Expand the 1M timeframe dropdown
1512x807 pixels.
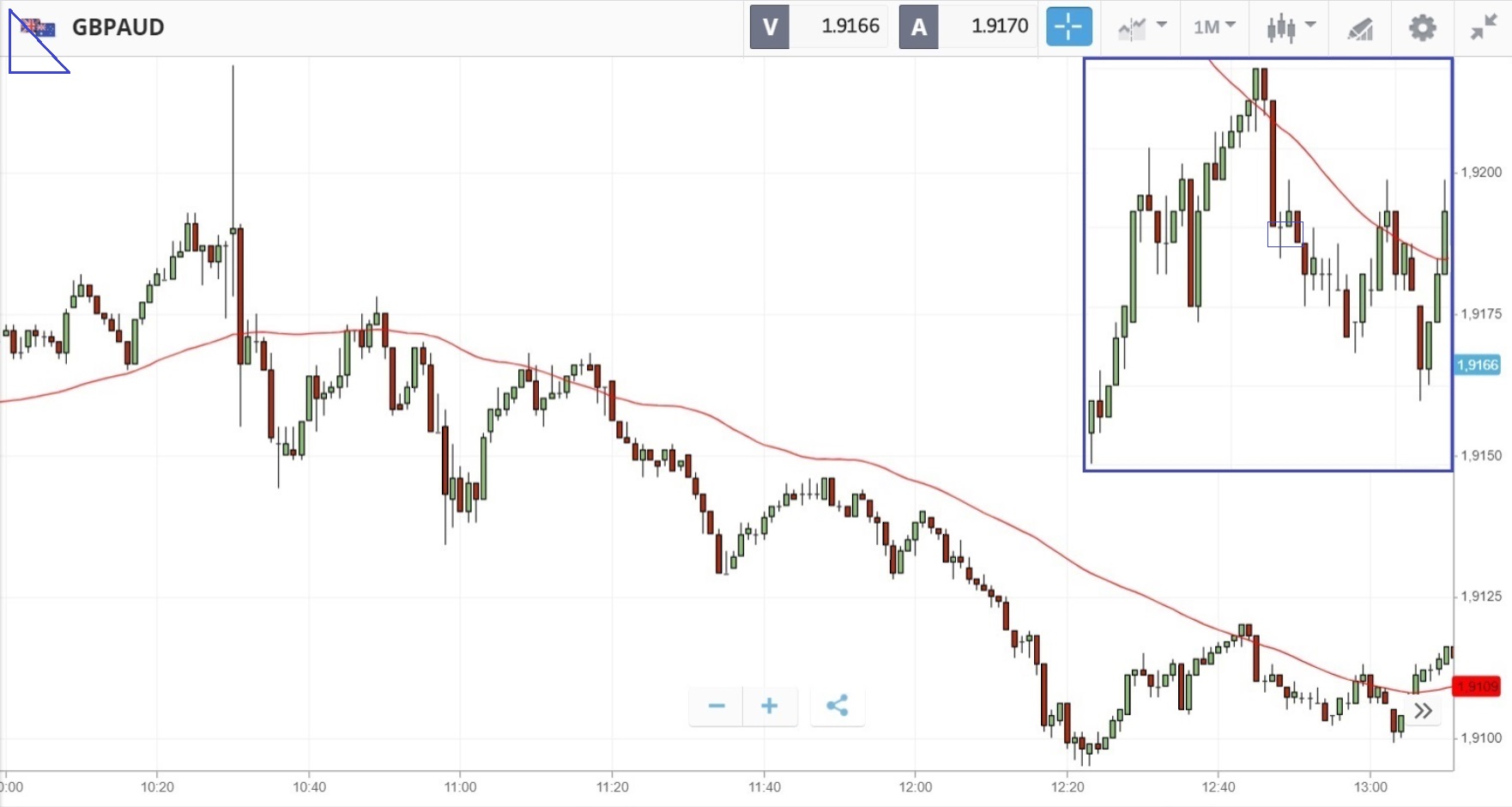(x=1214, y=27)
